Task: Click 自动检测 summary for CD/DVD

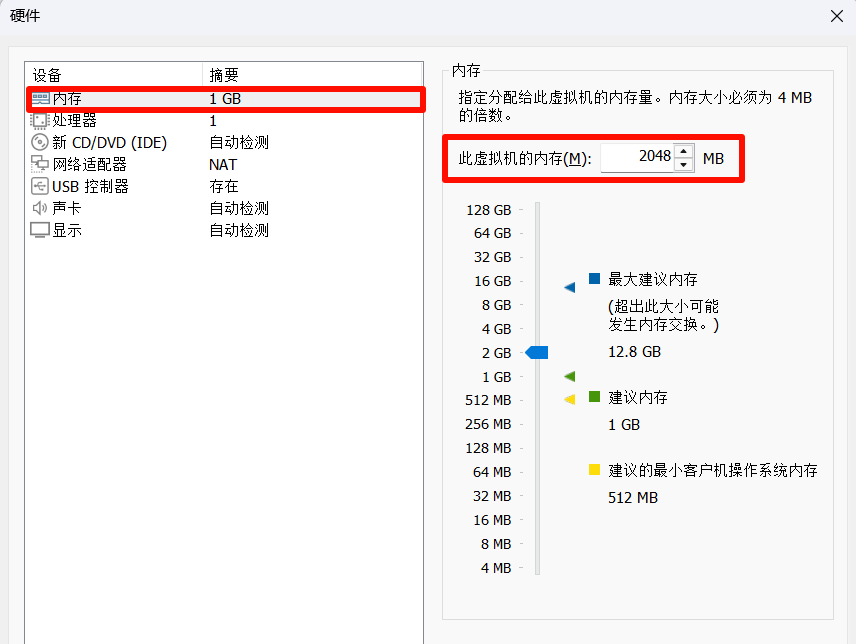Action: [239, 142]
